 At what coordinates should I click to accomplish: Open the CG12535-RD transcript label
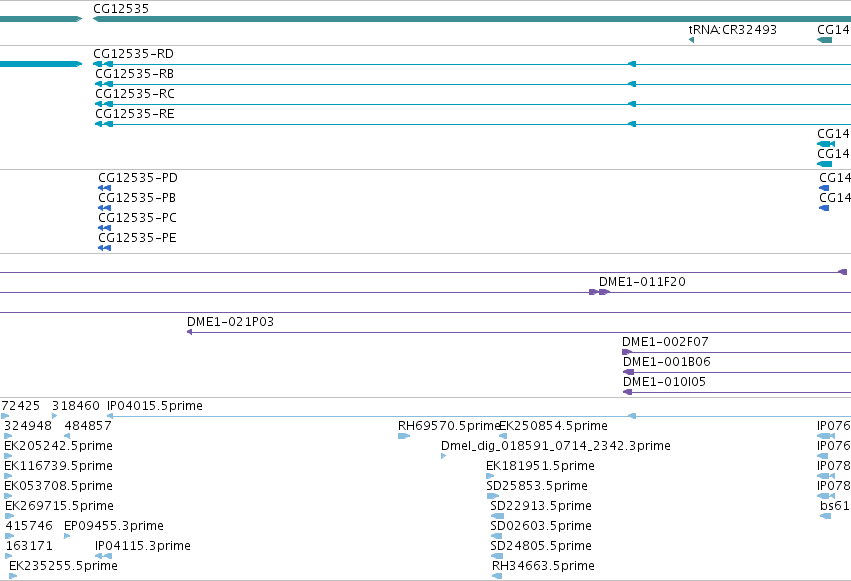pos(134,54)
